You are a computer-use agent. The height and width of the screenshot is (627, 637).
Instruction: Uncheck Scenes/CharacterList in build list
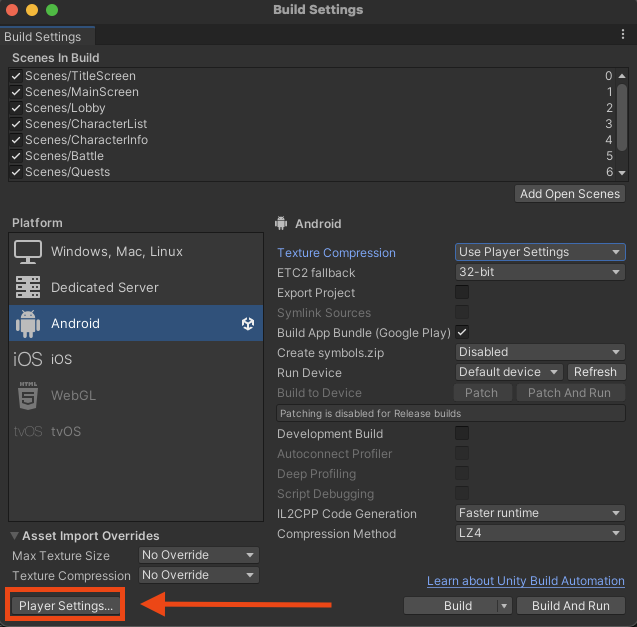16,124
